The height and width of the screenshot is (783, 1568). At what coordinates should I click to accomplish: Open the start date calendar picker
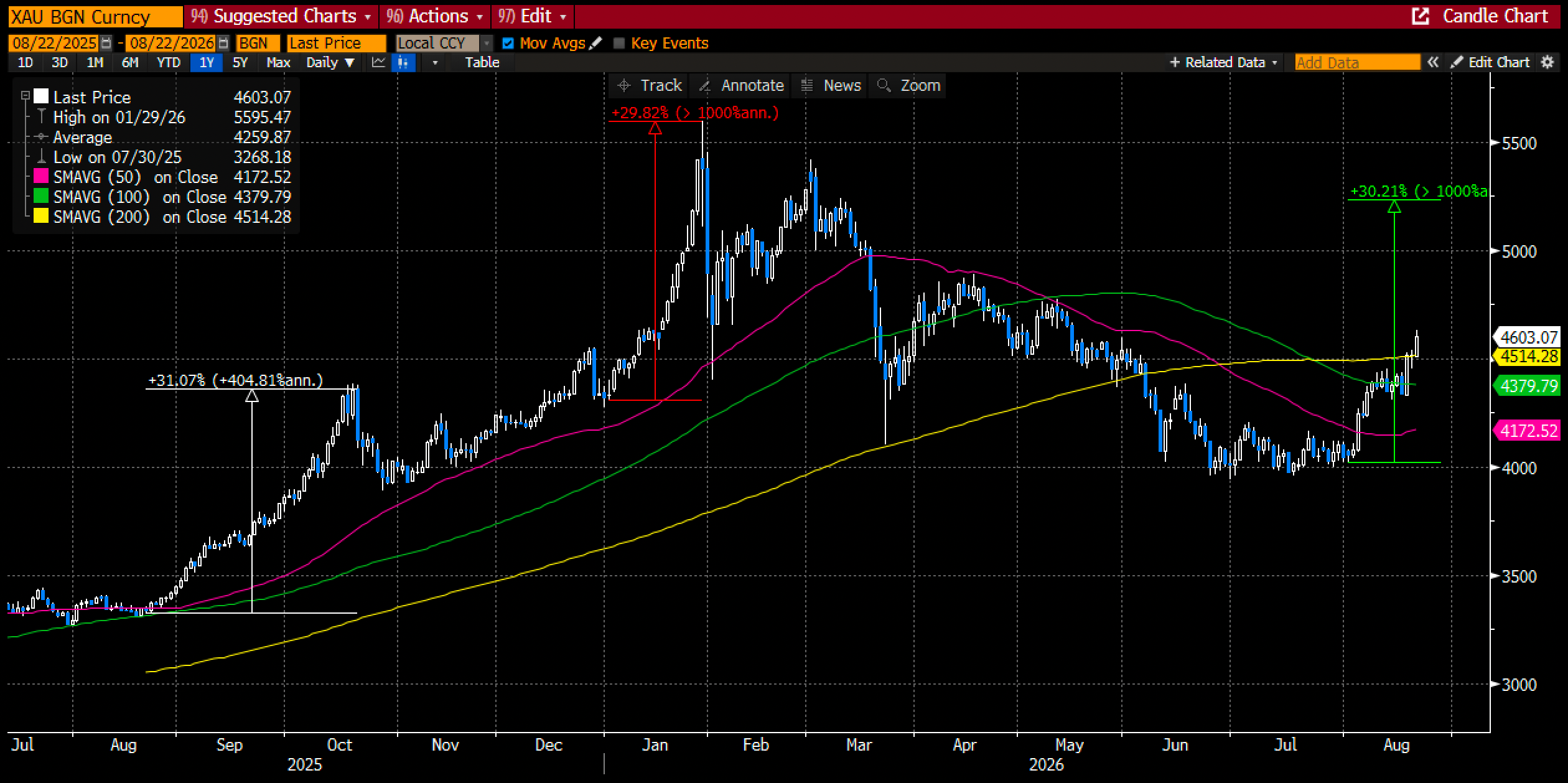(x=106, y=43)
